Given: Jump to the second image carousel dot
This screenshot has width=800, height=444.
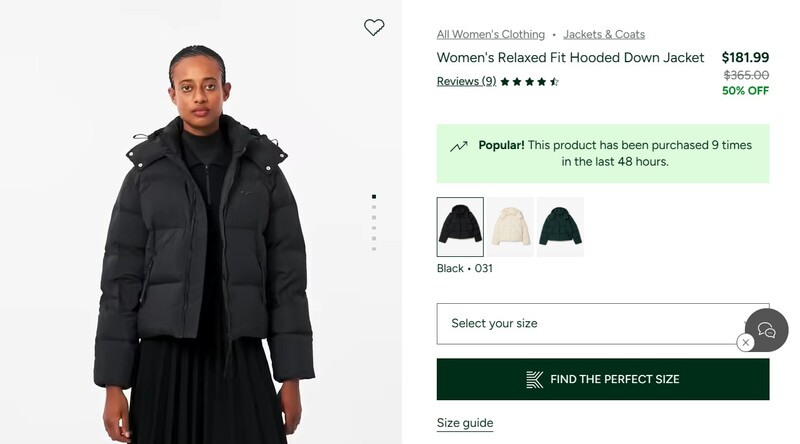Looking at the screenshot, I should click(x=374, y=207).
